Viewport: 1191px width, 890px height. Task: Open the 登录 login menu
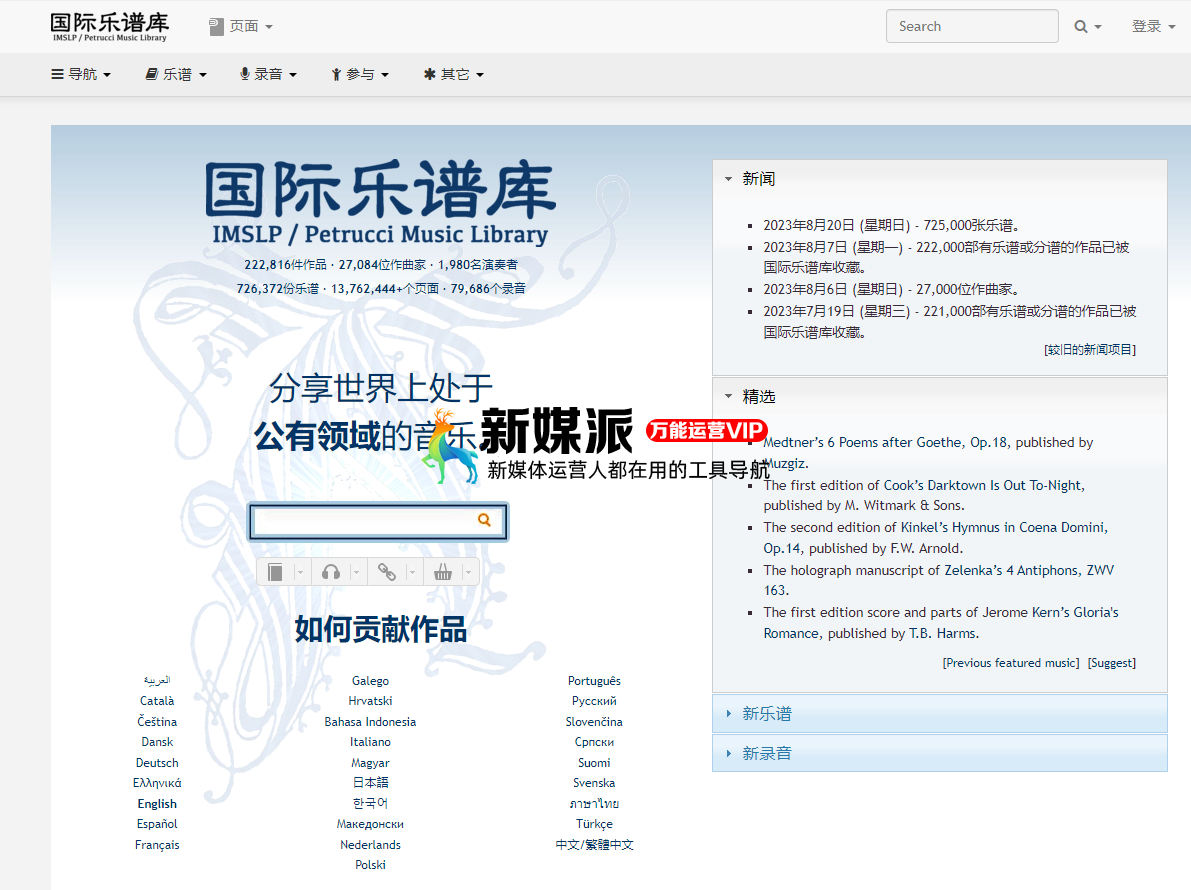pyautogui.click(x=1153, y=27)
